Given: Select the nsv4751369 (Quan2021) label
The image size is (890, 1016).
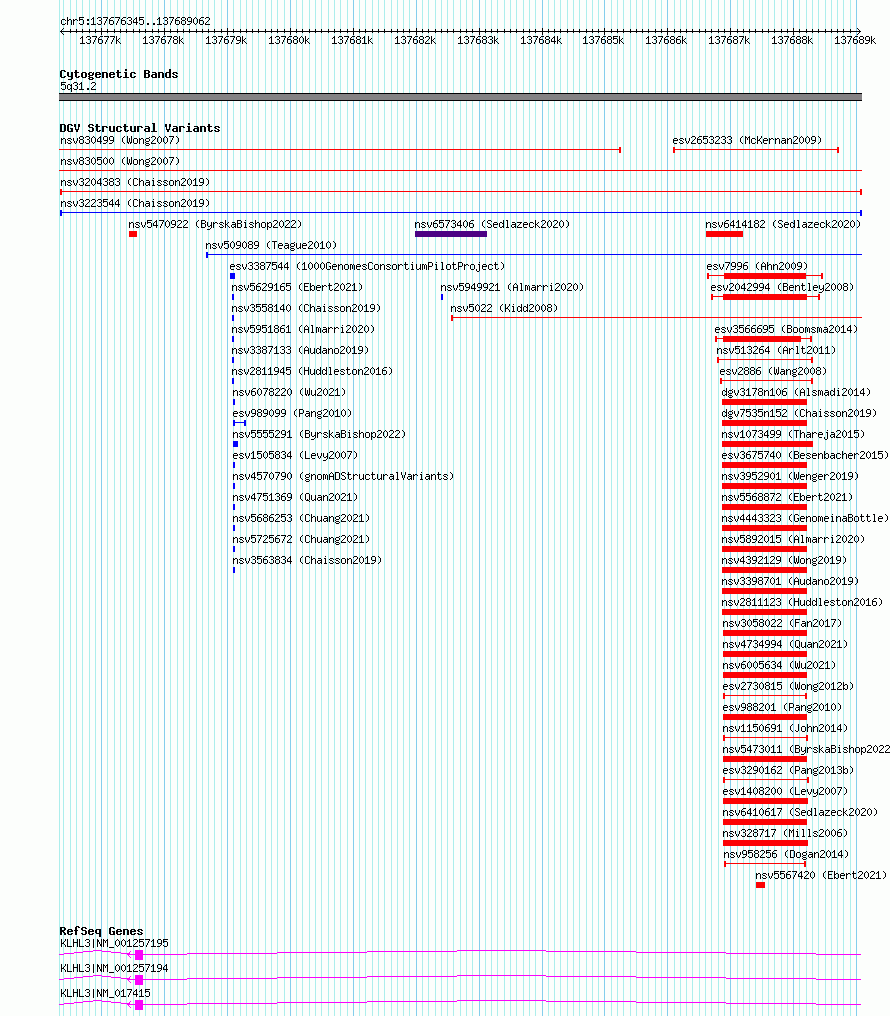Looking at the screenshot, I should coord(295,497).
